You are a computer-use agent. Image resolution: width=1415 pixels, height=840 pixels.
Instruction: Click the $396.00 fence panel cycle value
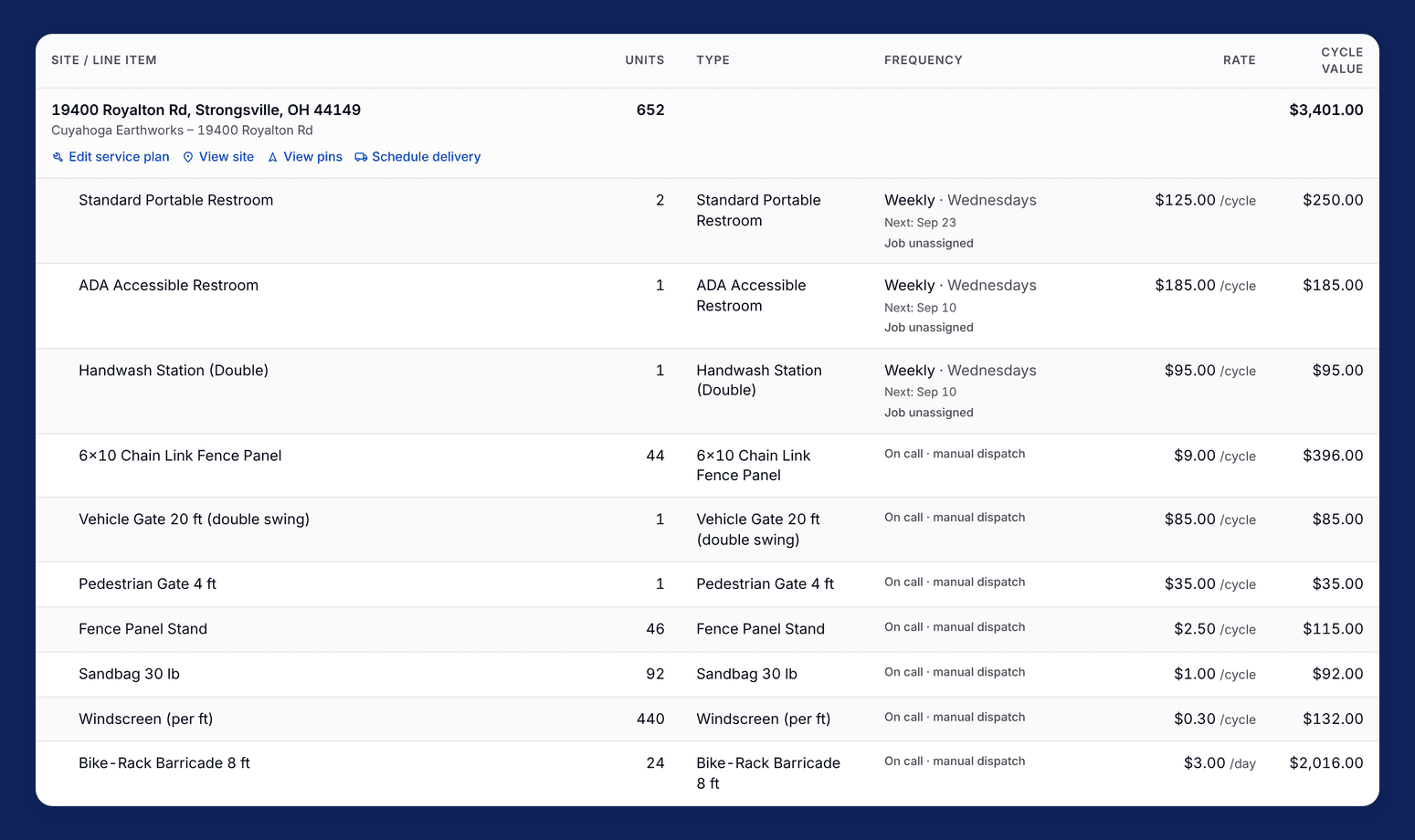point(1333,456)
